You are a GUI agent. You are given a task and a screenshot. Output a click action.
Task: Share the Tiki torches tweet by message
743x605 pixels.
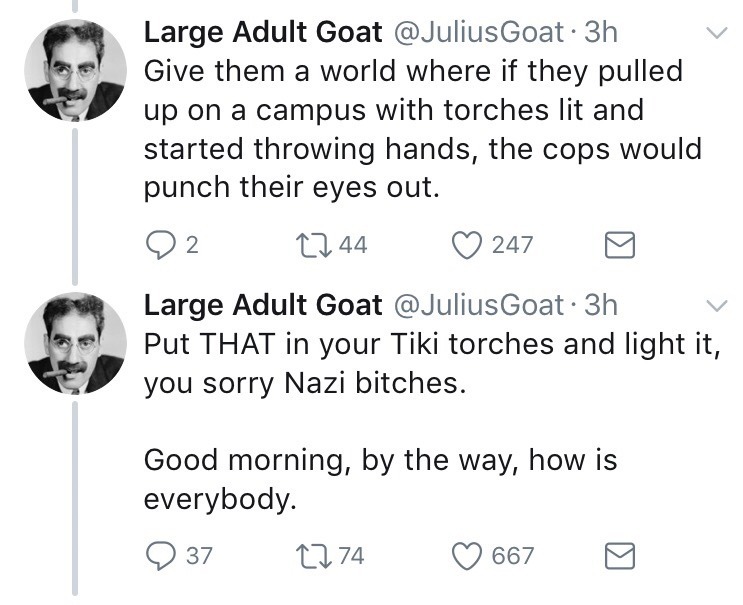point(622,555)
